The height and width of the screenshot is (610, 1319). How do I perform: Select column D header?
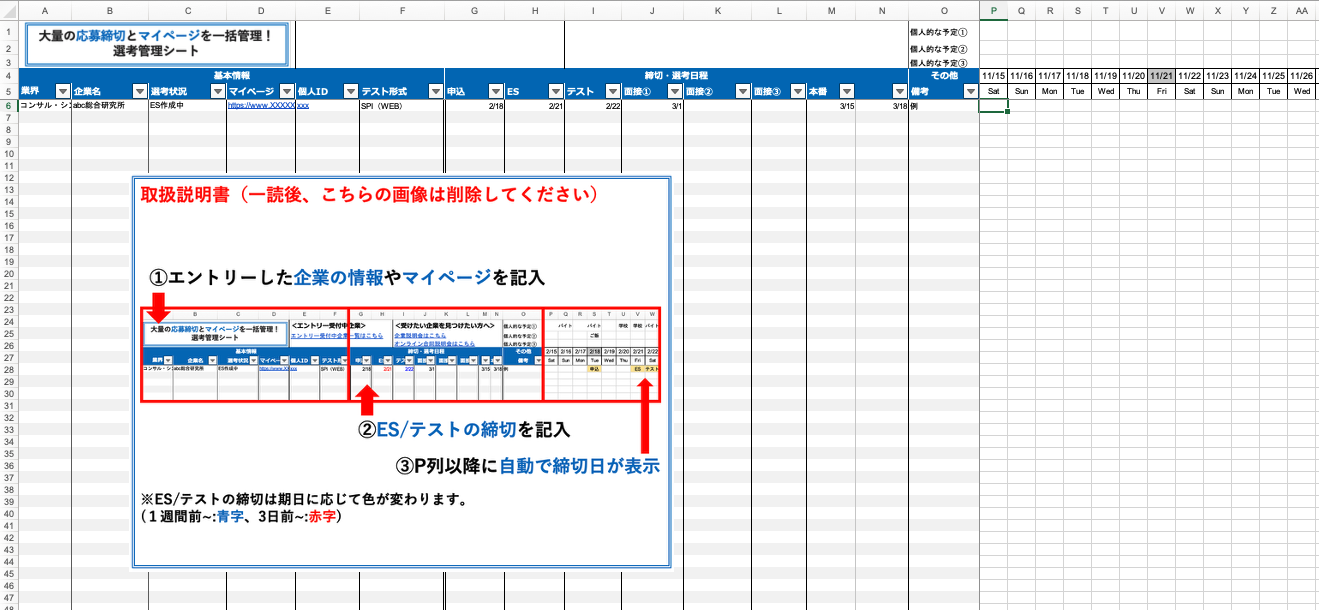click(x=260, y=10)
